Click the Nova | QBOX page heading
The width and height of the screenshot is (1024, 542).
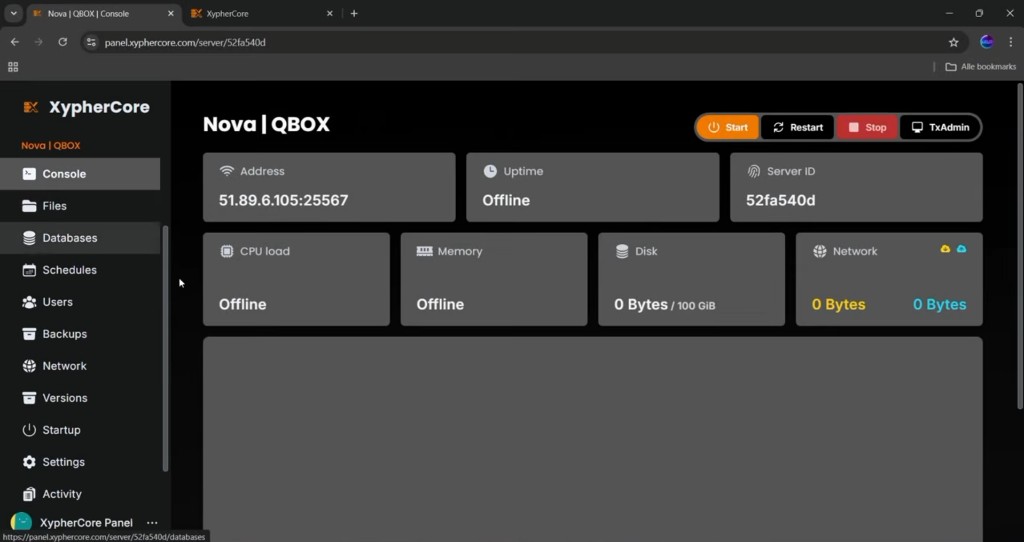(266, 124)
